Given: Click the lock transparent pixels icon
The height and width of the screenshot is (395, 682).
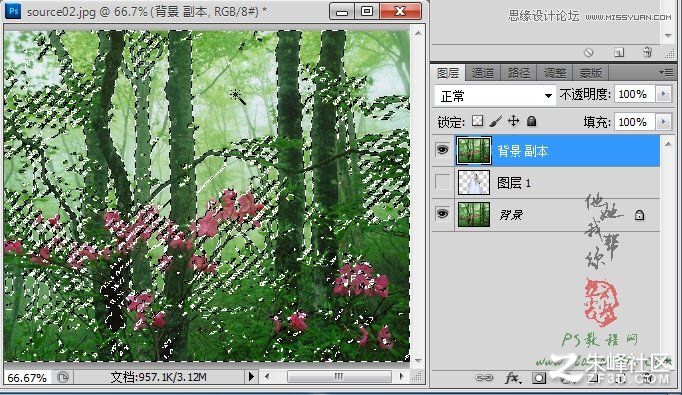Looking at the screenshot, I should (x=478, y=121).
